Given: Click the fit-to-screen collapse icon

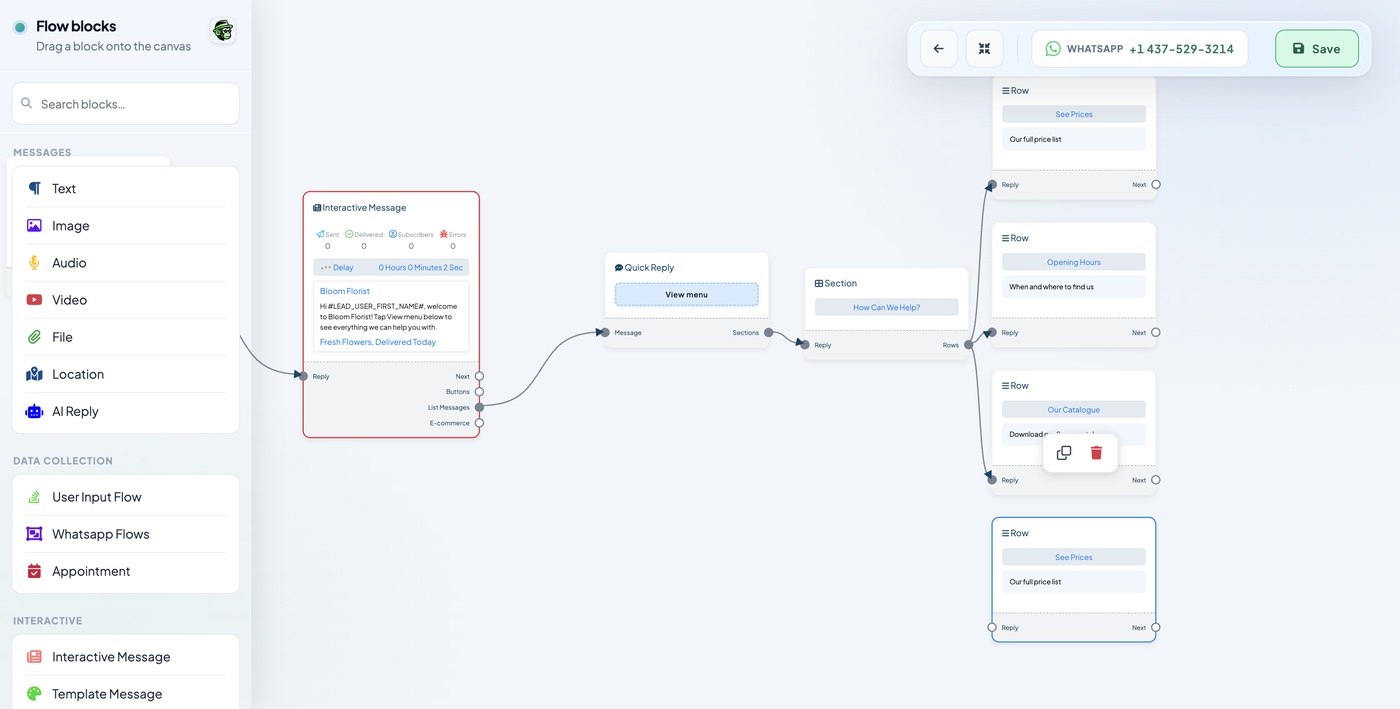Looking at the screenshot, I should [x=984, y=48].
